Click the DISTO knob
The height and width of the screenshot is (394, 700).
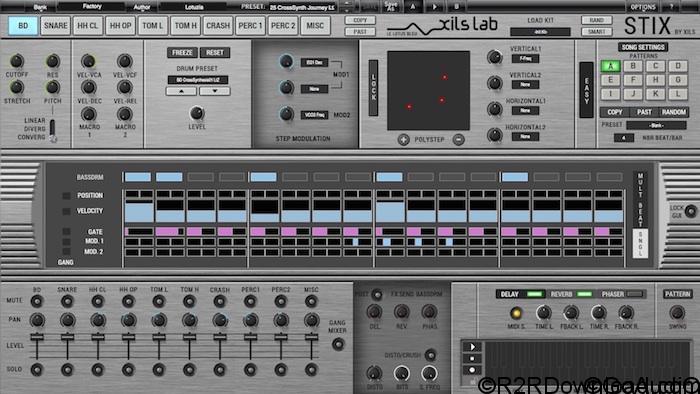(x=374, y=373)
